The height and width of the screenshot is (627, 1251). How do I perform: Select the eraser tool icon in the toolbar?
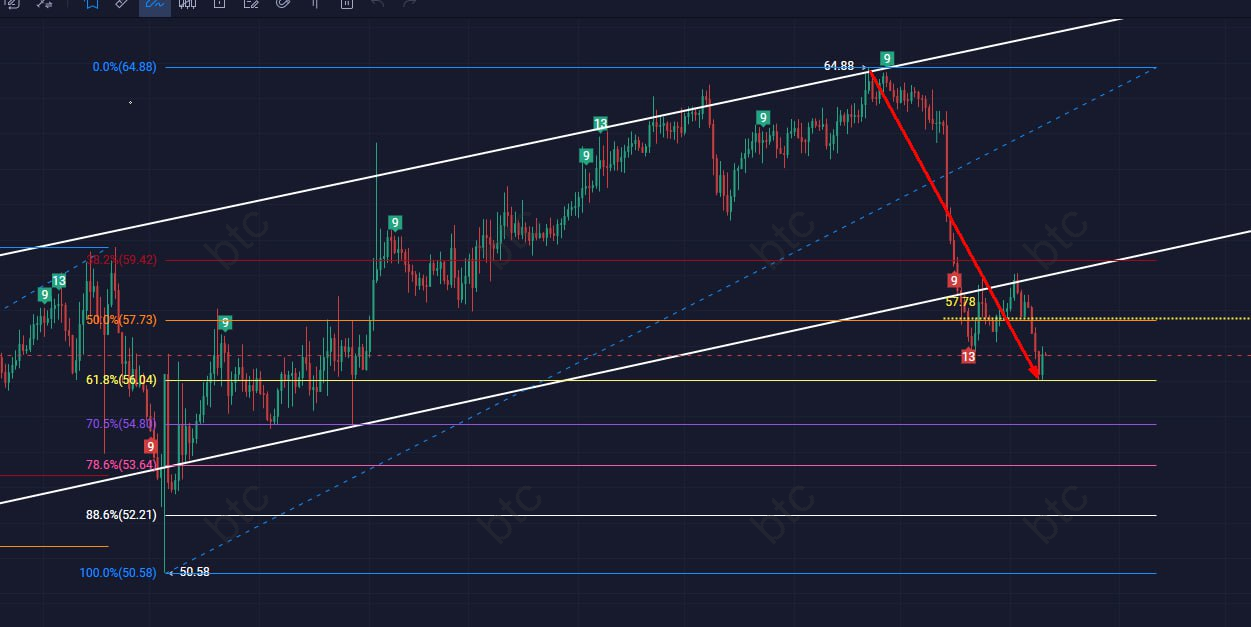click(121, 4)
